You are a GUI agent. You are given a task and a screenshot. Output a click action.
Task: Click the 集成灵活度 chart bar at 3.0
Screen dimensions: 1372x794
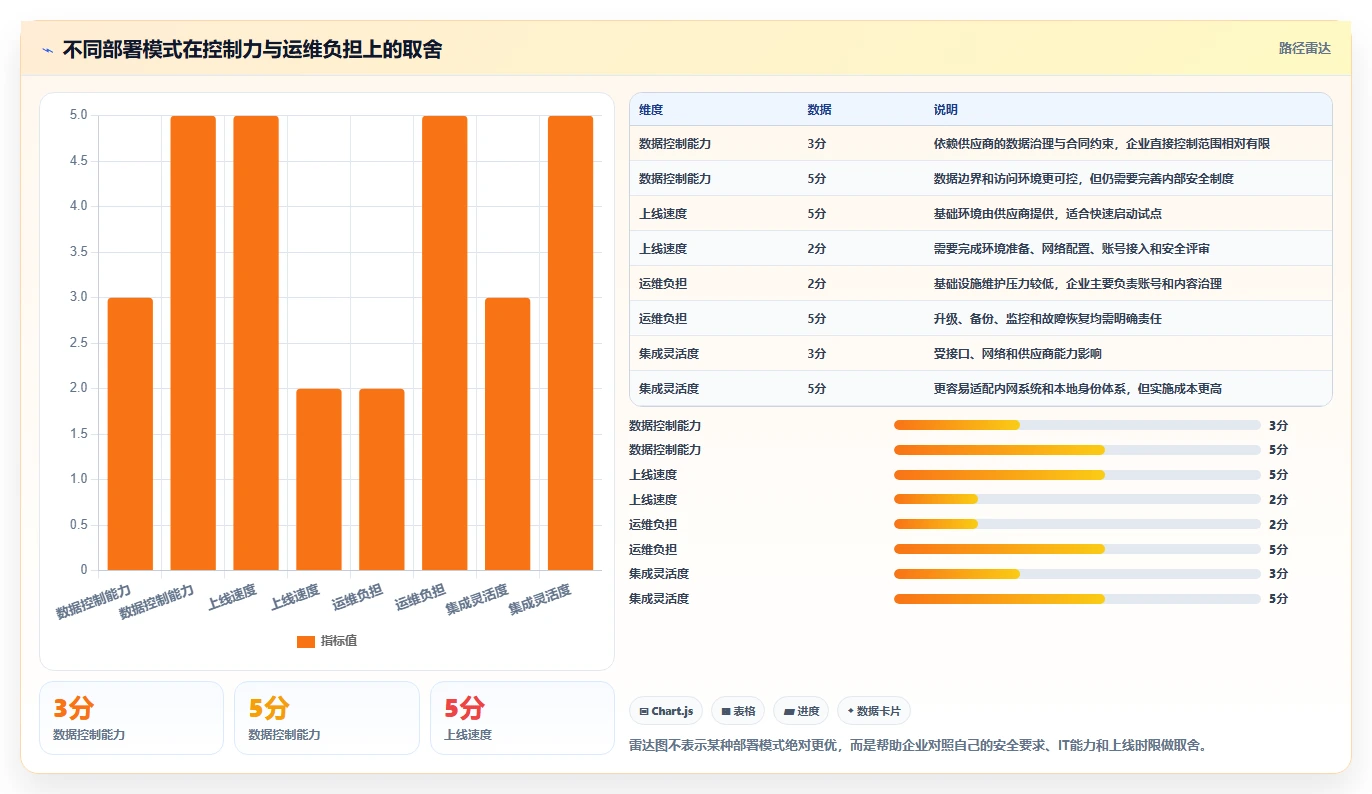[508, 434]
